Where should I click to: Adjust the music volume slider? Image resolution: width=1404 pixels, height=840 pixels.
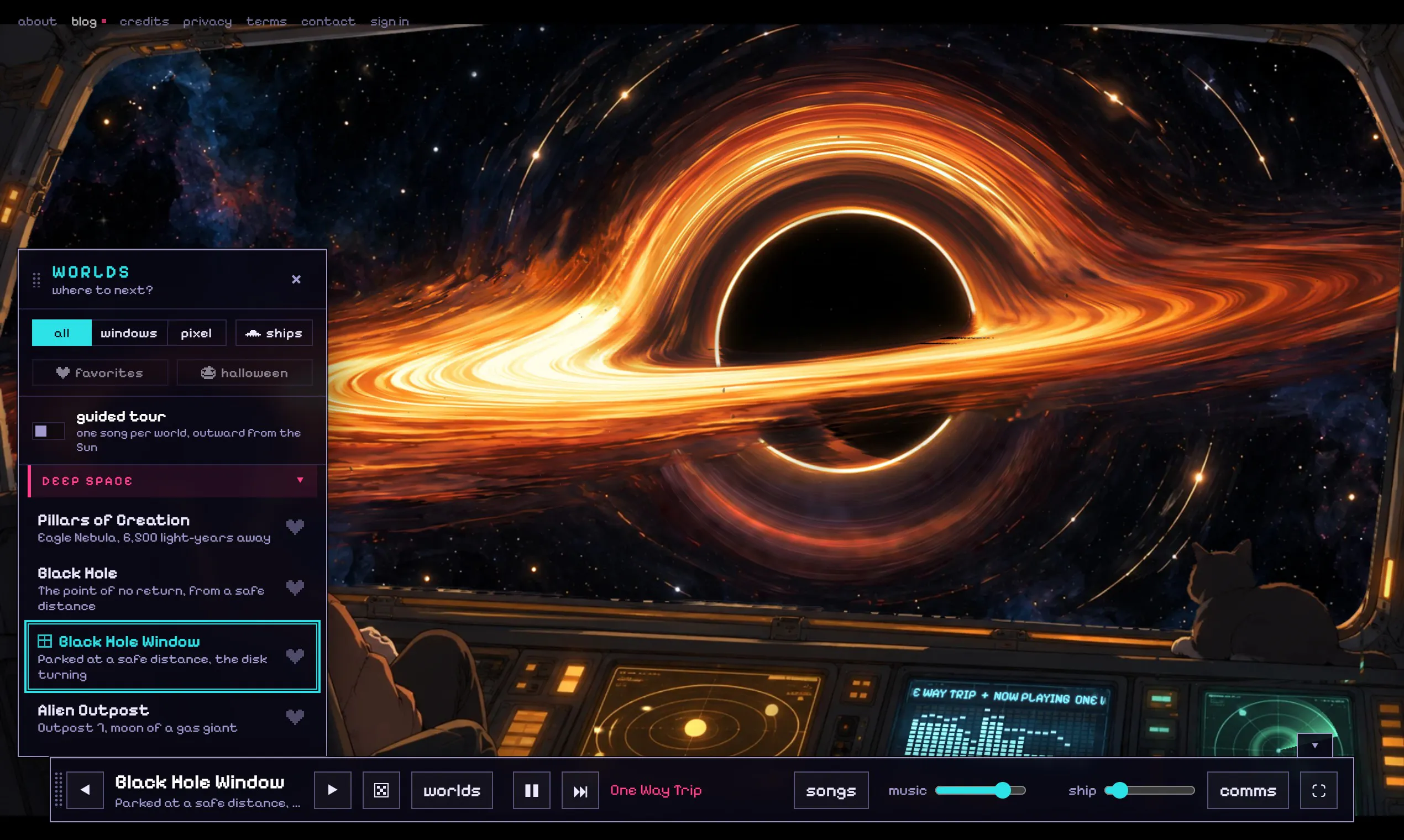980,790
